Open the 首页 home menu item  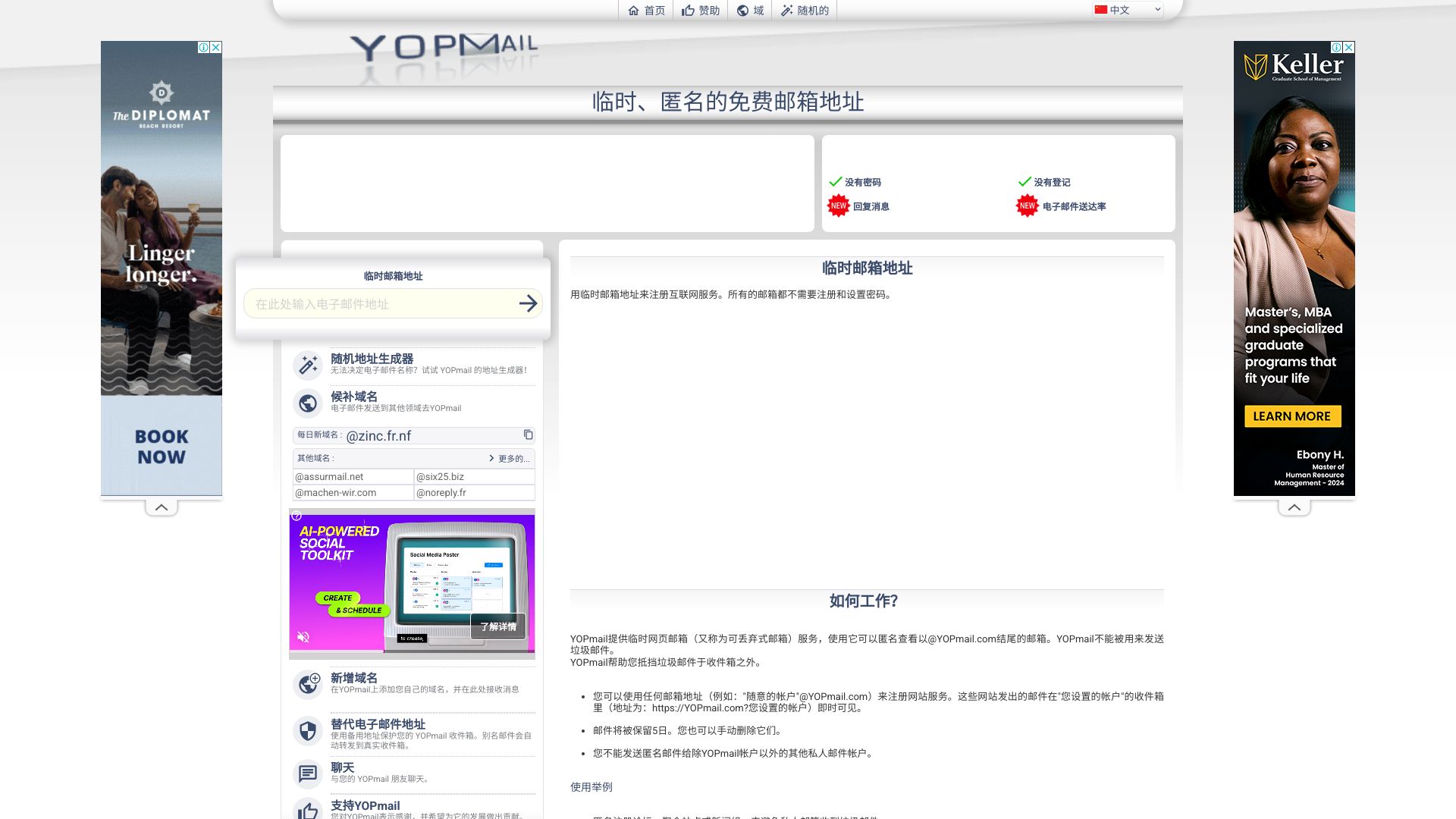coord(646,11)
